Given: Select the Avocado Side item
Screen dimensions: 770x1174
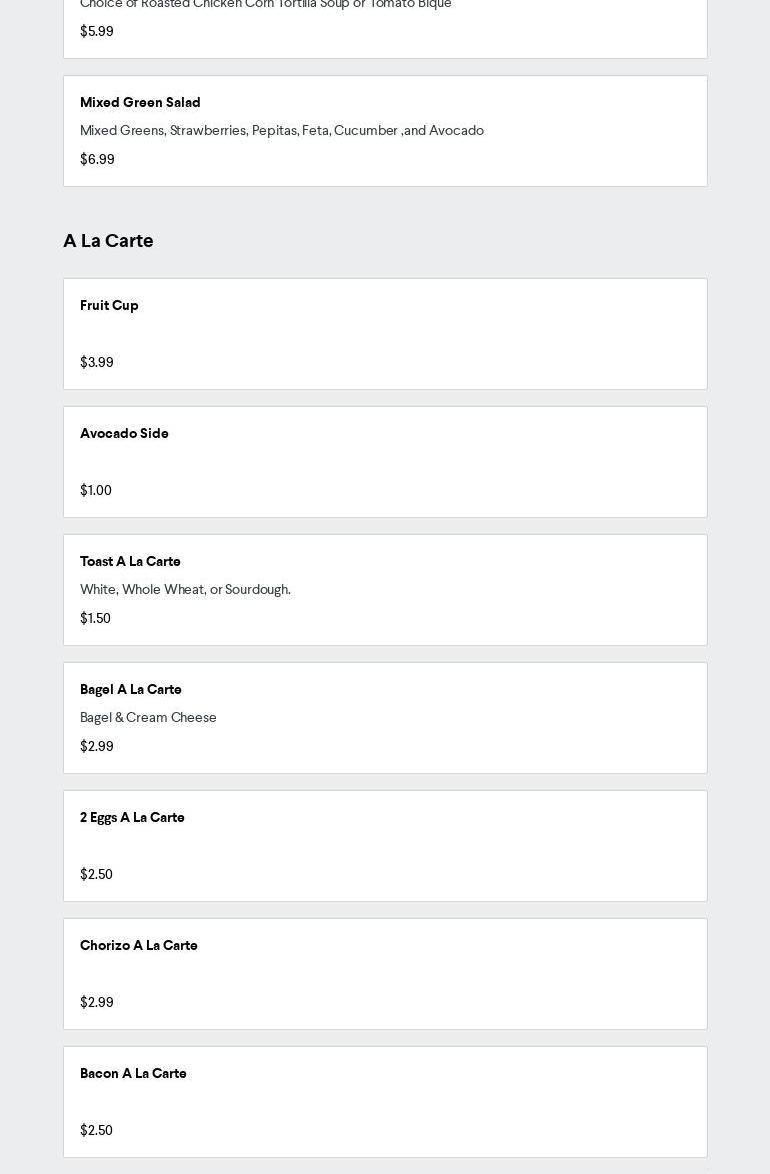Looking at the screenshot, I should (x=124, y=433).
